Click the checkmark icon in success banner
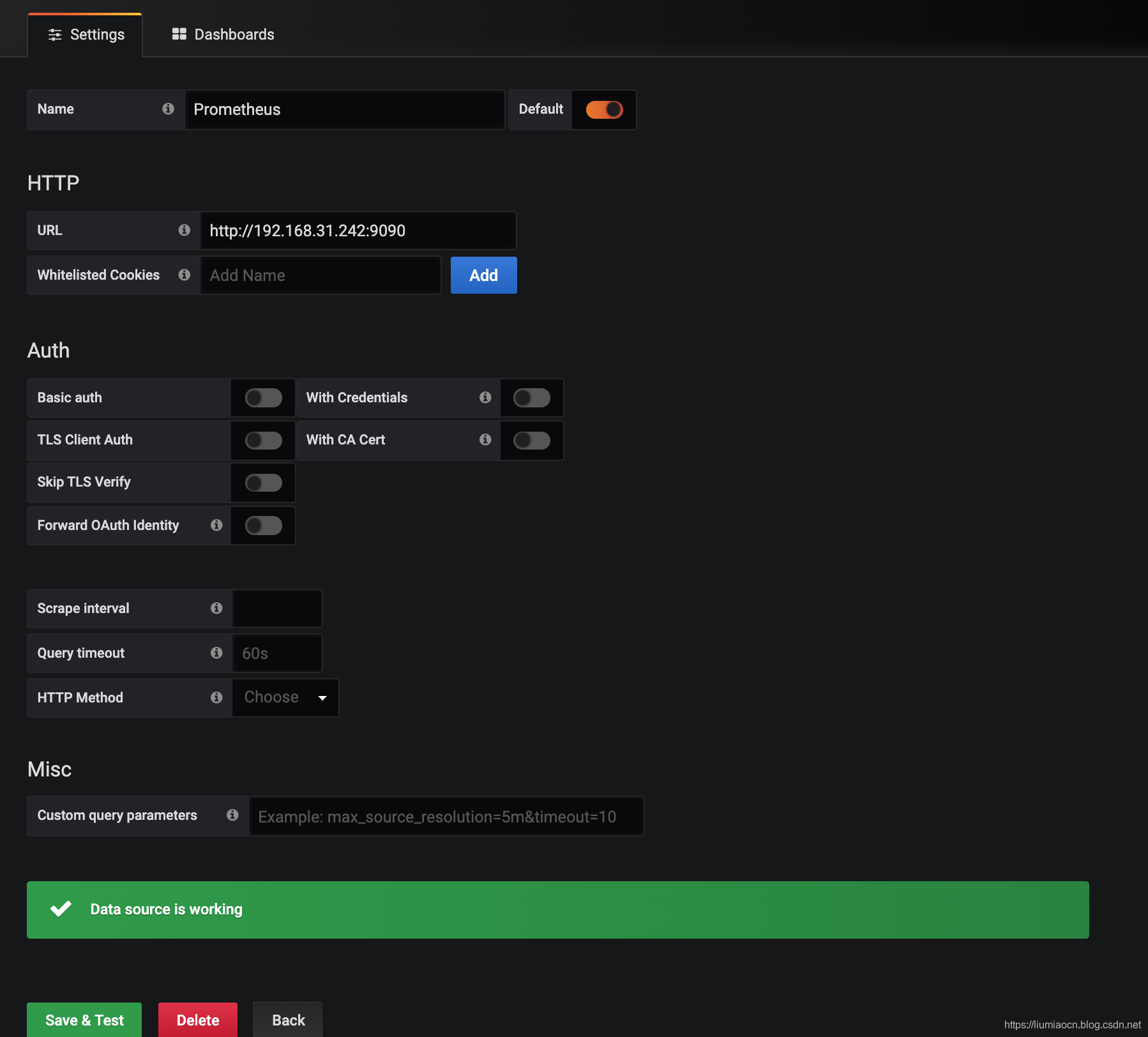1148x1037 pixels. point(61,909)
